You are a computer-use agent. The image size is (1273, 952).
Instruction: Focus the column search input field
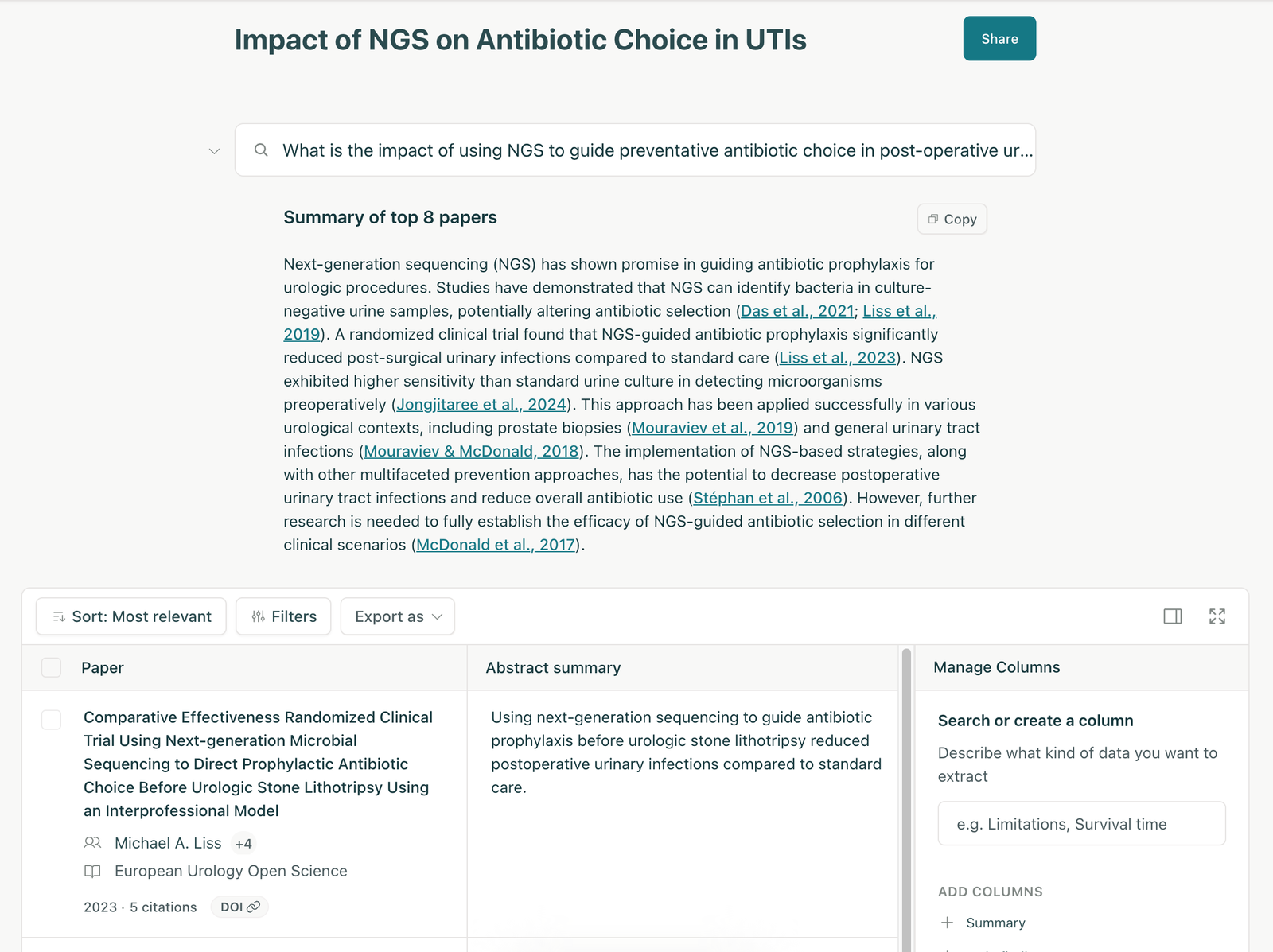tap(1081, 823)
